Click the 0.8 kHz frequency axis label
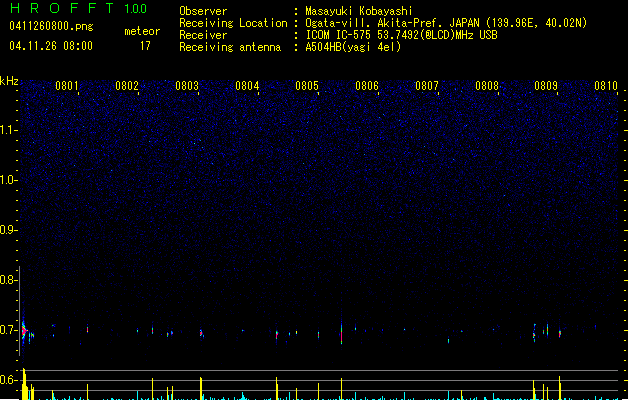 point(8,280)
